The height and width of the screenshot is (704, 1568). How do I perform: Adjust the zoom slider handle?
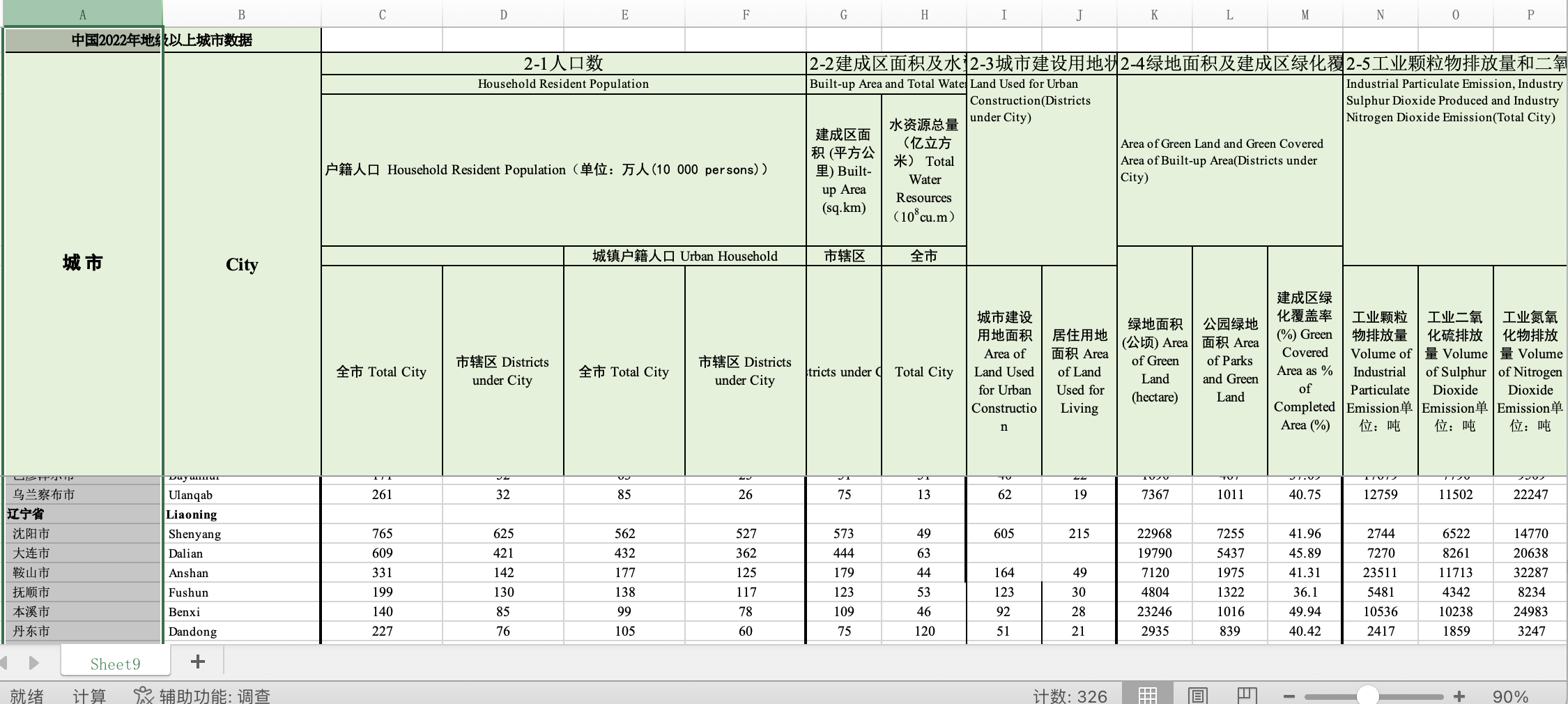click(x=1367, y=696)
